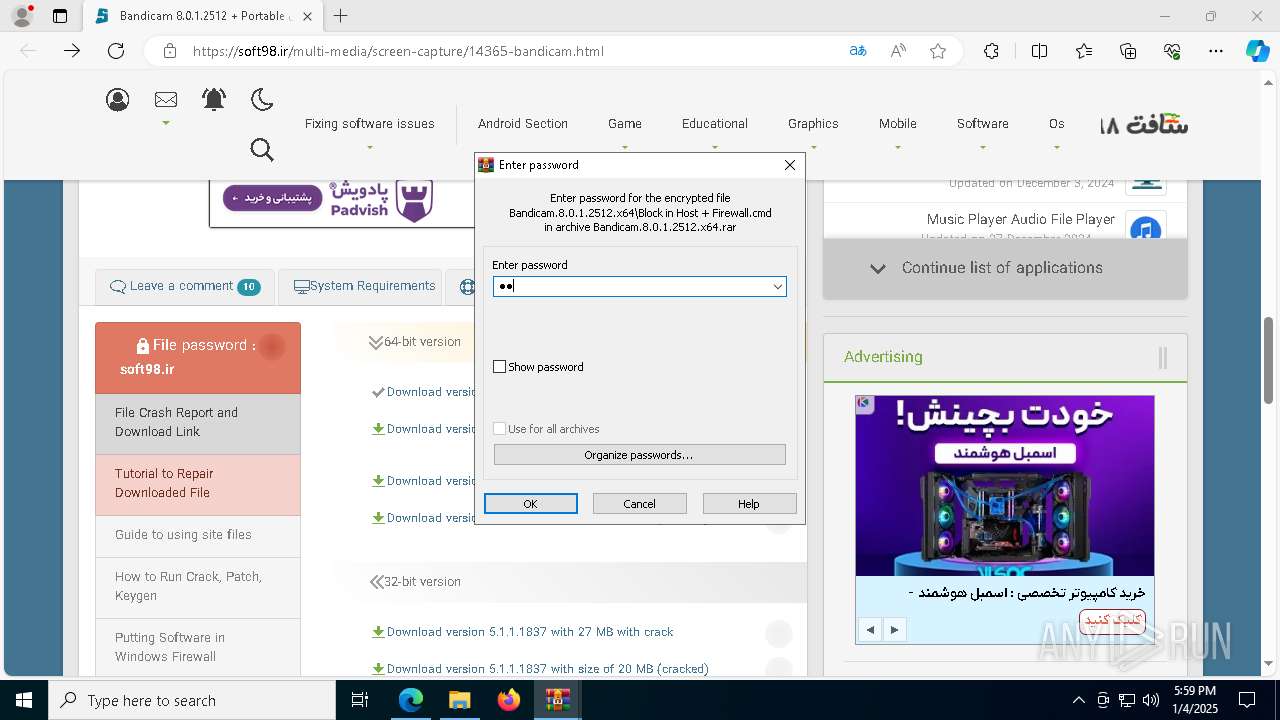Click the site search magnifier icon

click(262, 150)
